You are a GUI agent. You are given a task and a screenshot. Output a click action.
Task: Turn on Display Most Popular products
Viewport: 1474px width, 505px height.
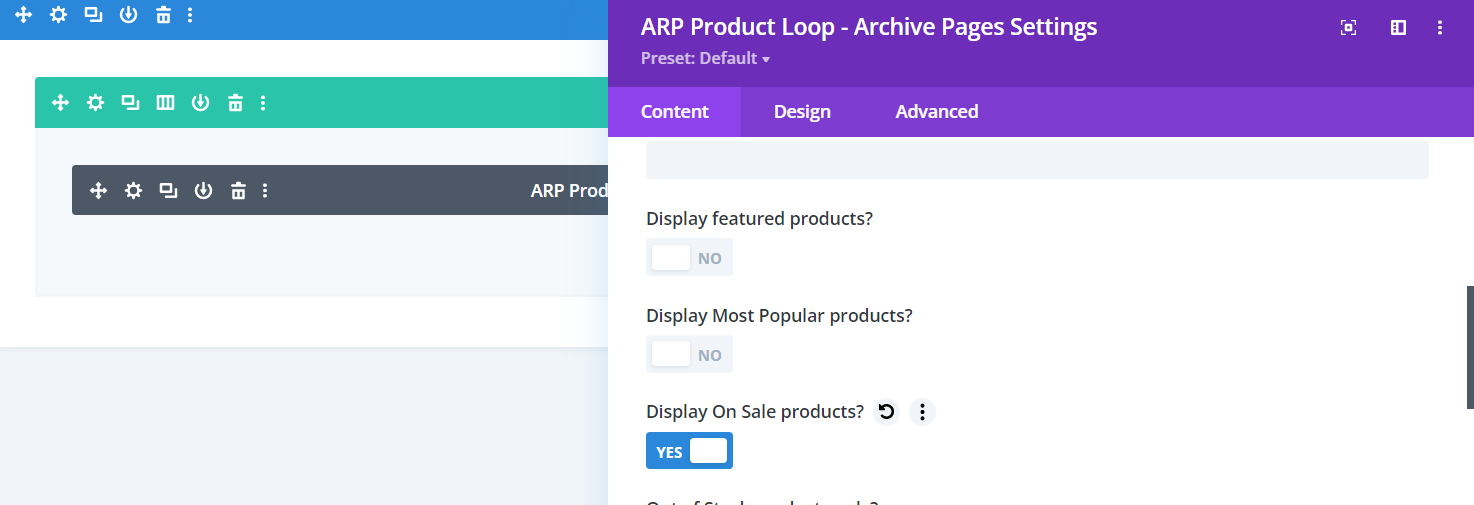[689, 354]
